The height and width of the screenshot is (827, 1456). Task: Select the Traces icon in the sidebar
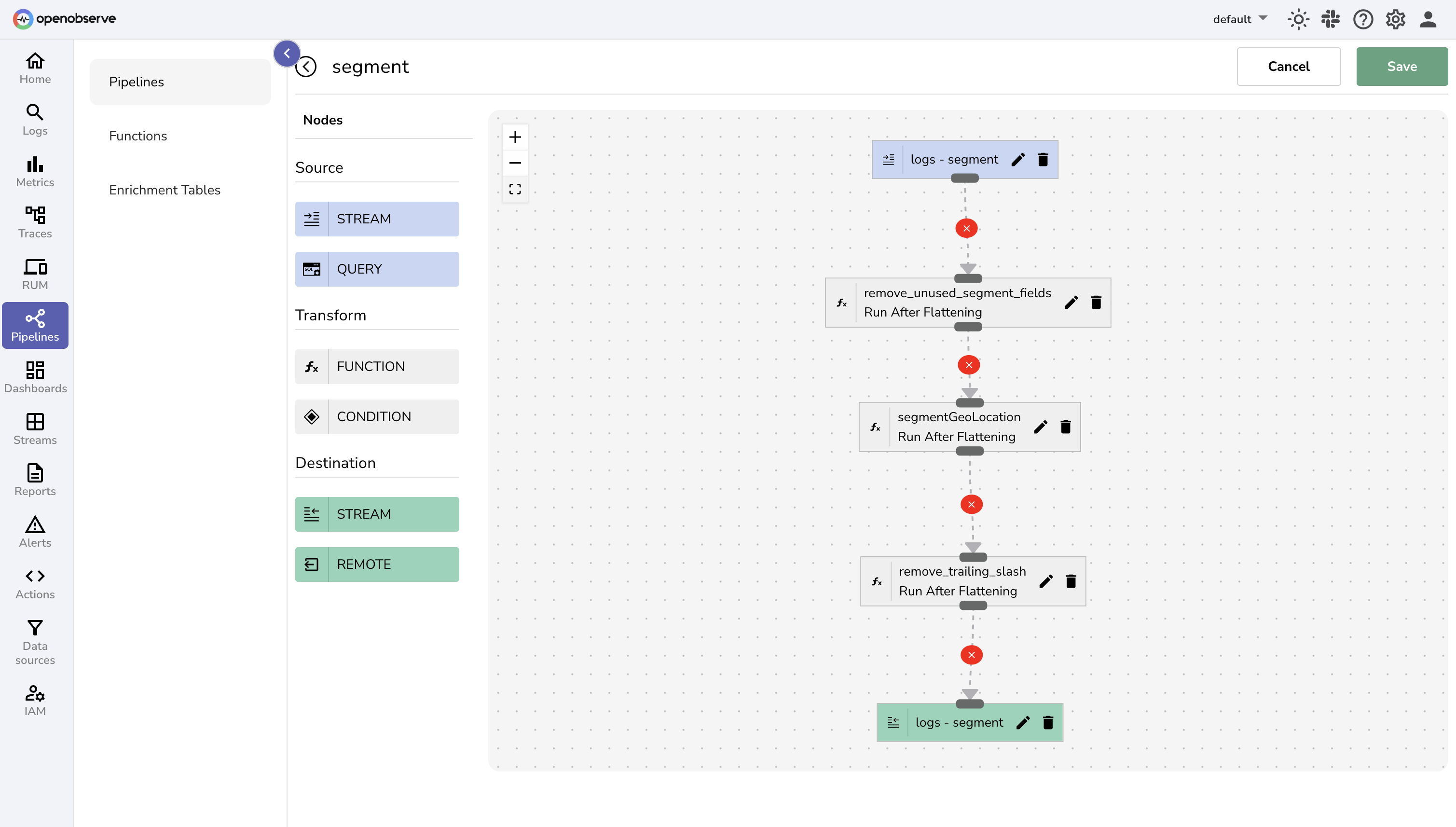click(x=35, y=221)
